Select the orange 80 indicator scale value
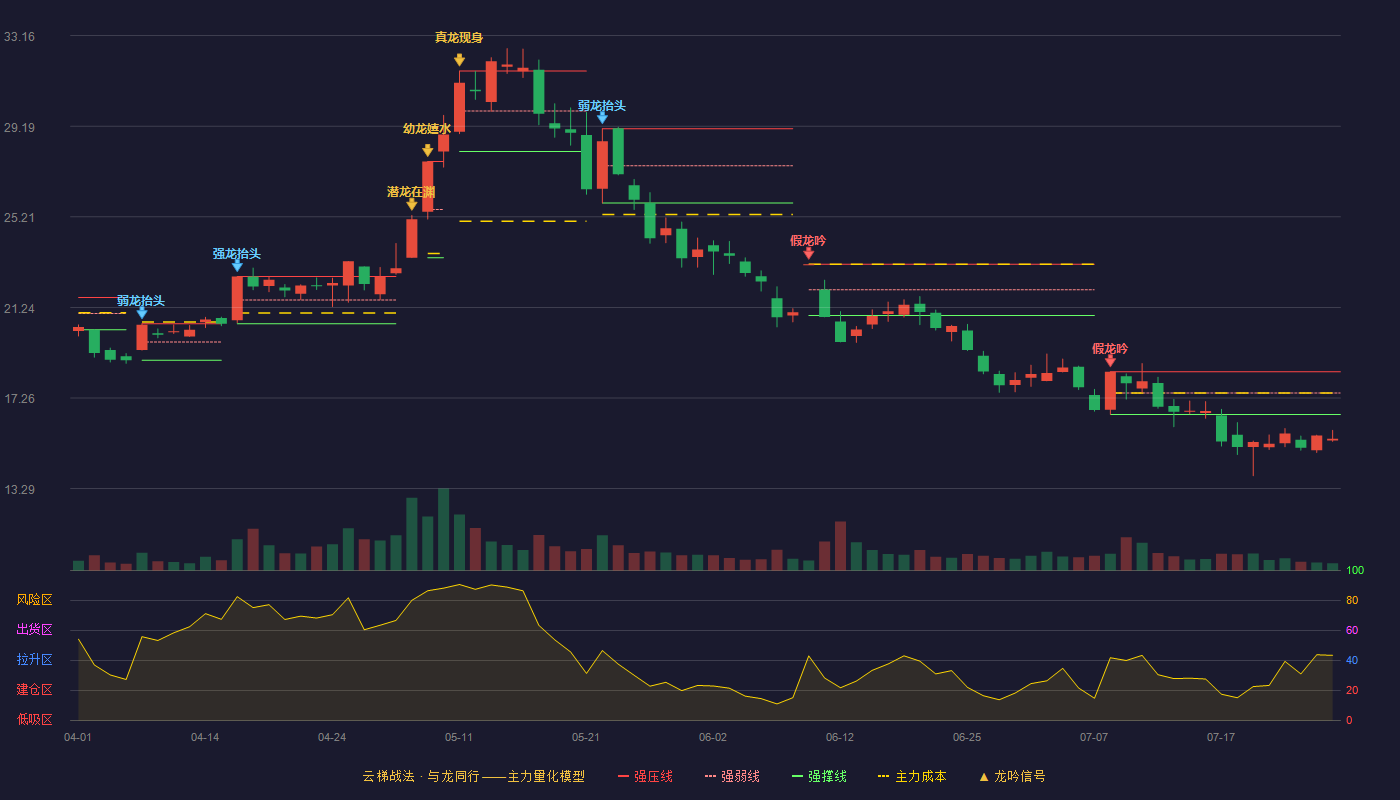 pos(1352,600)
